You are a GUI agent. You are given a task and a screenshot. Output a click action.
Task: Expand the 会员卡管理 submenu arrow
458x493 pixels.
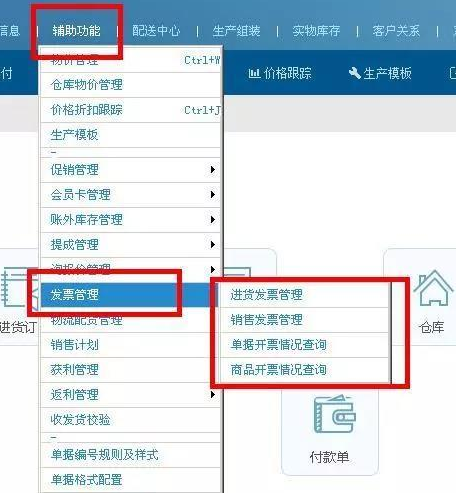pos(213,195)
